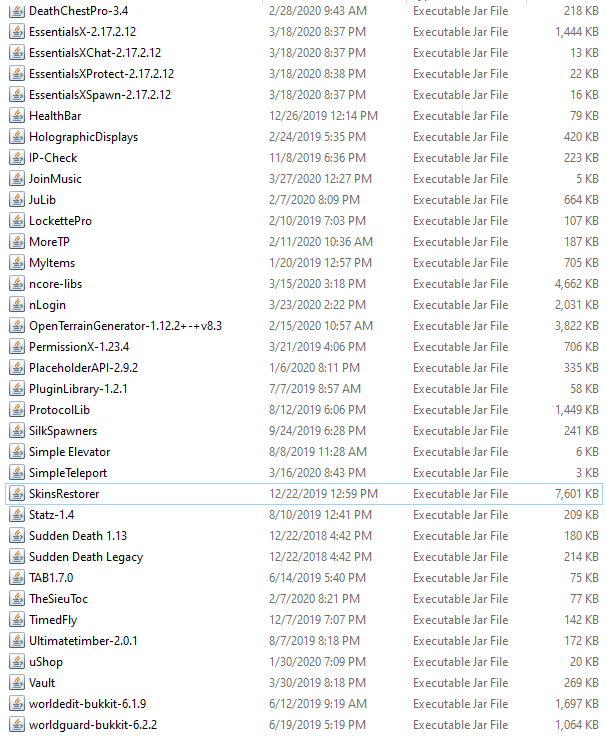The height and width of the screenshot is (740, 606).
Task: Select the EssentialsX-2.17.2.12 jar icon
Action: 17,32
